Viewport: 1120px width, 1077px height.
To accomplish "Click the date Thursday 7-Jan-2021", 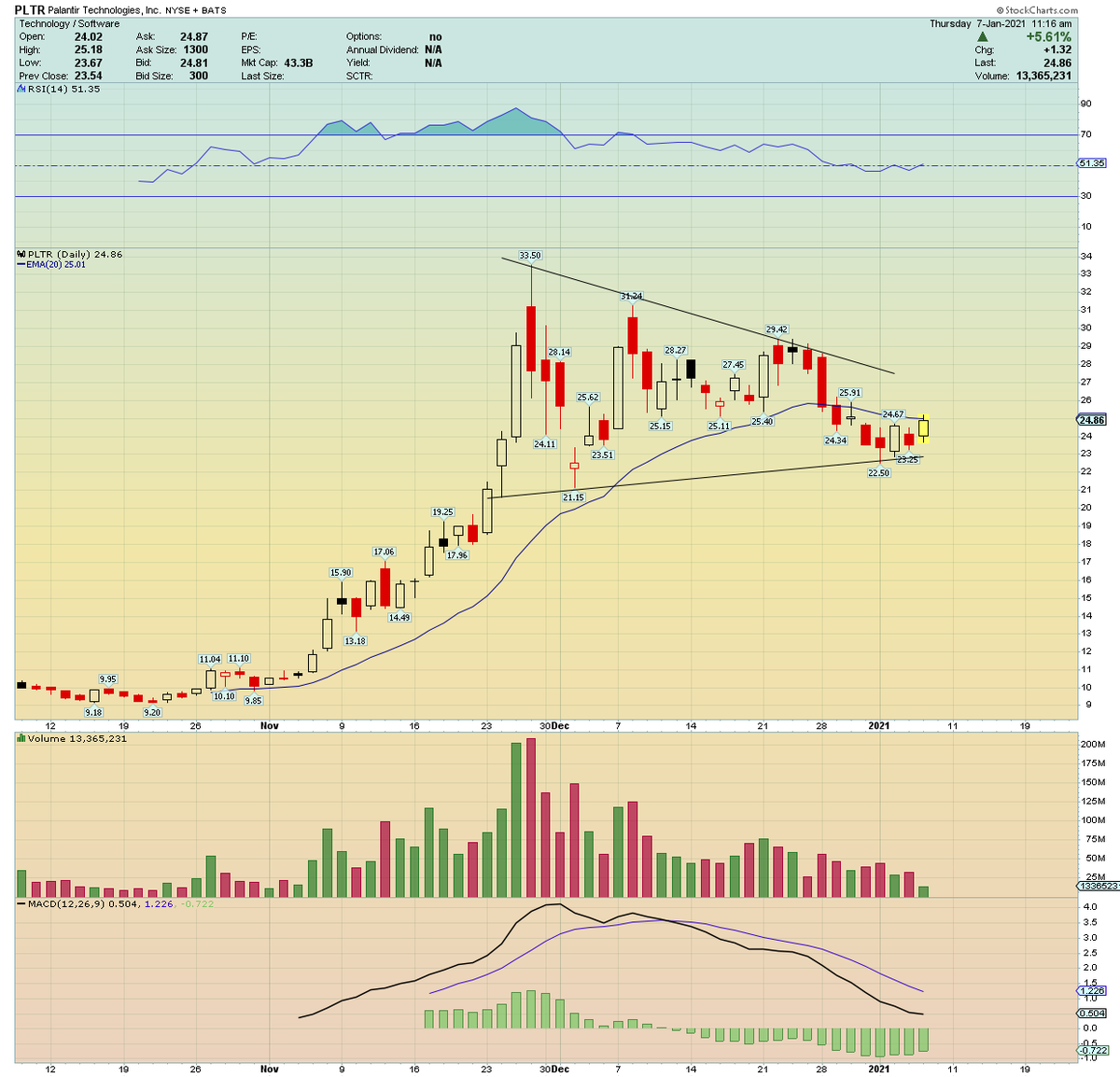I will (x=979, y=24).
